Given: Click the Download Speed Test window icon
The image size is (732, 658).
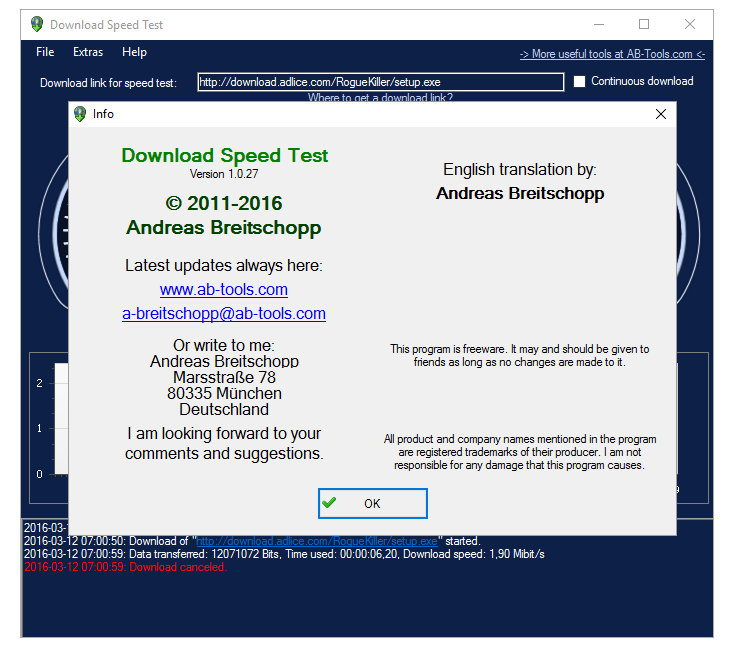Looking at the screenshot, I should (37, 24).
